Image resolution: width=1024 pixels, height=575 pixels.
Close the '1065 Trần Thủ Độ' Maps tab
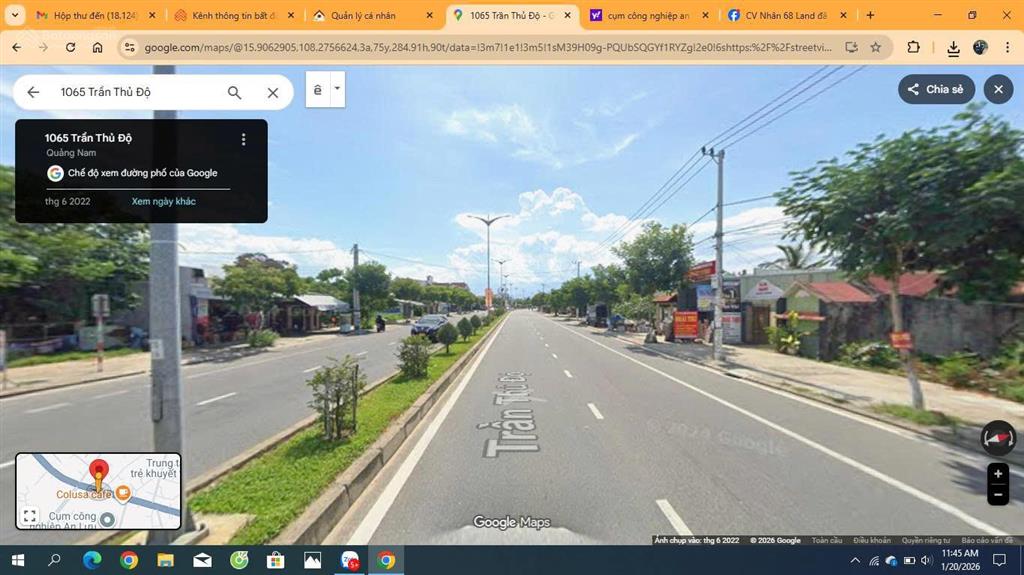[x=568, y=15]
